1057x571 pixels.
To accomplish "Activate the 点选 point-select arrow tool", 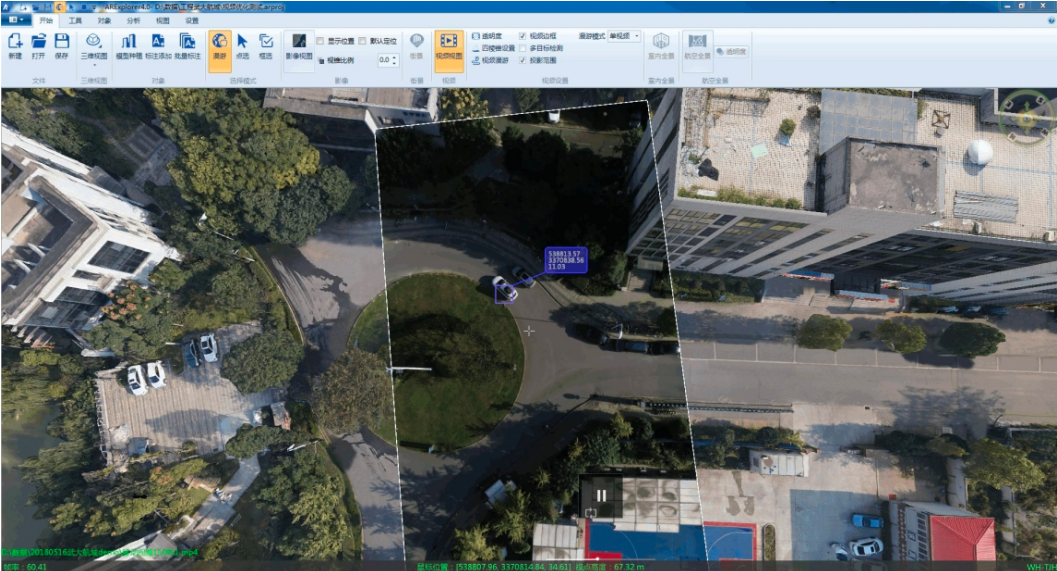I will tap(243, 47).
